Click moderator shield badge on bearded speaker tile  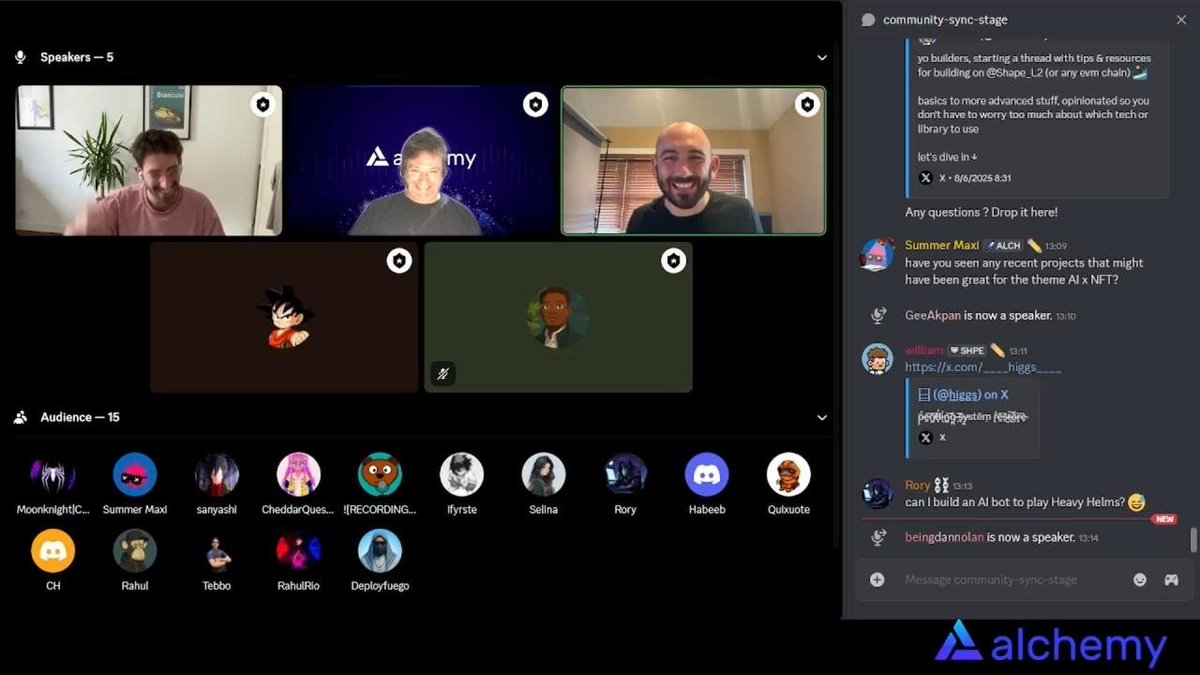coord(807,105)
